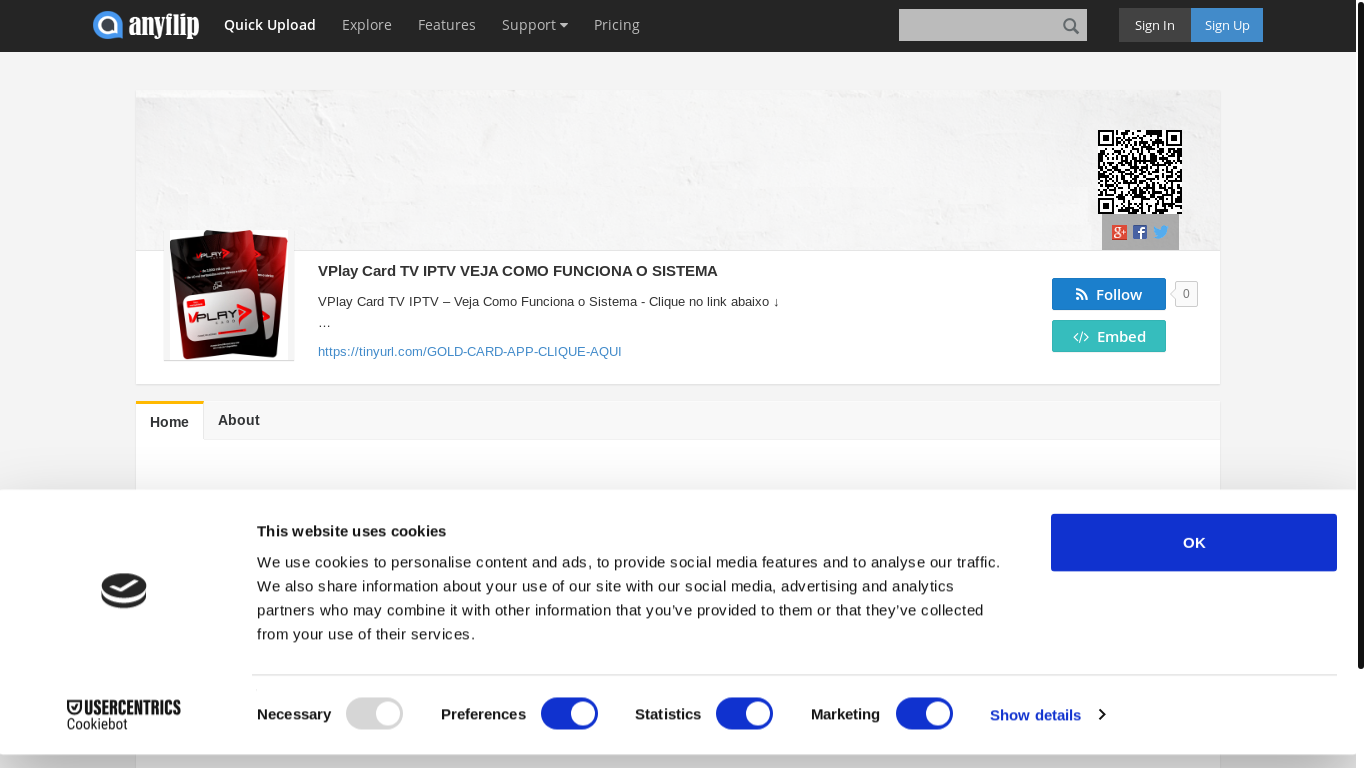Click the AnyFlip logo
Viewport: 1366px width, 768px height.
pyautogui.click(x=146, y=25)
